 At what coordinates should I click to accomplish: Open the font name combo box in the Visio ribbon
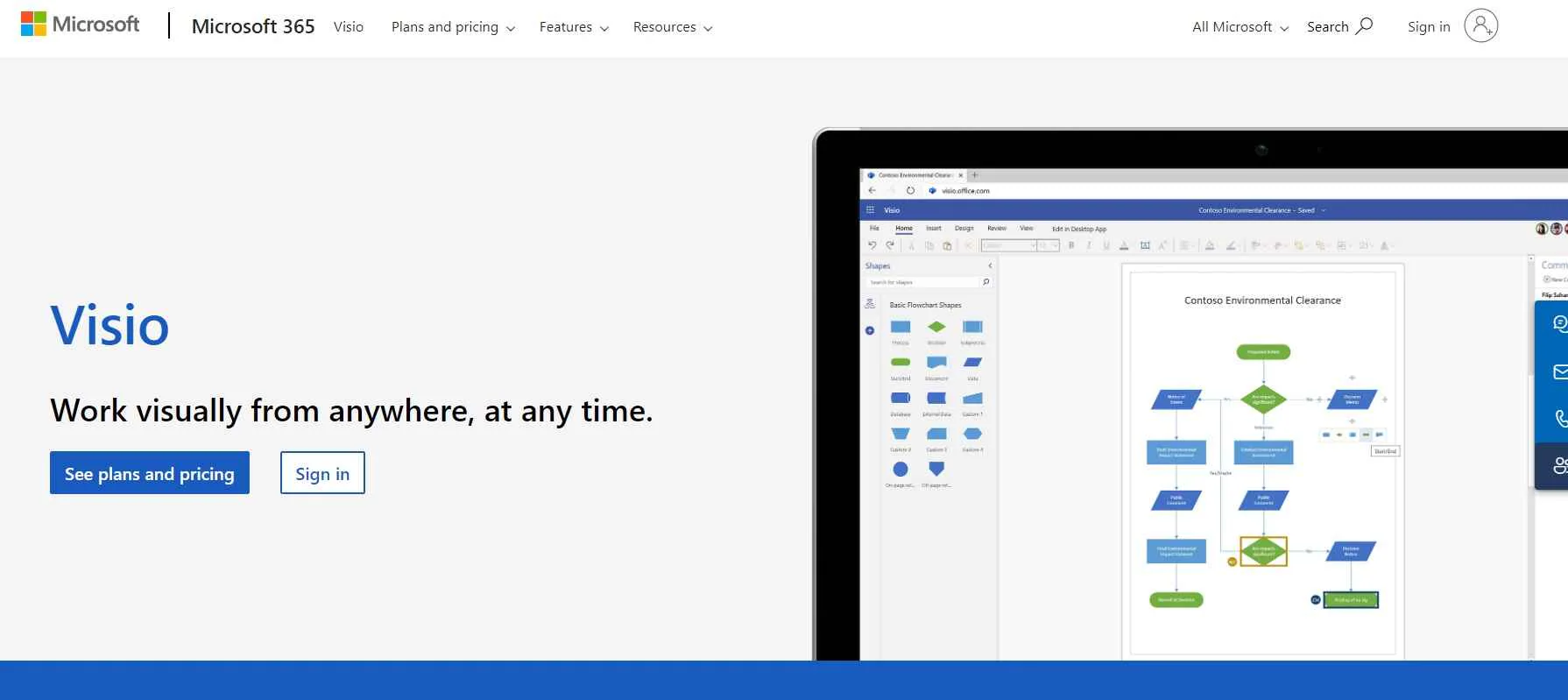1009,246
